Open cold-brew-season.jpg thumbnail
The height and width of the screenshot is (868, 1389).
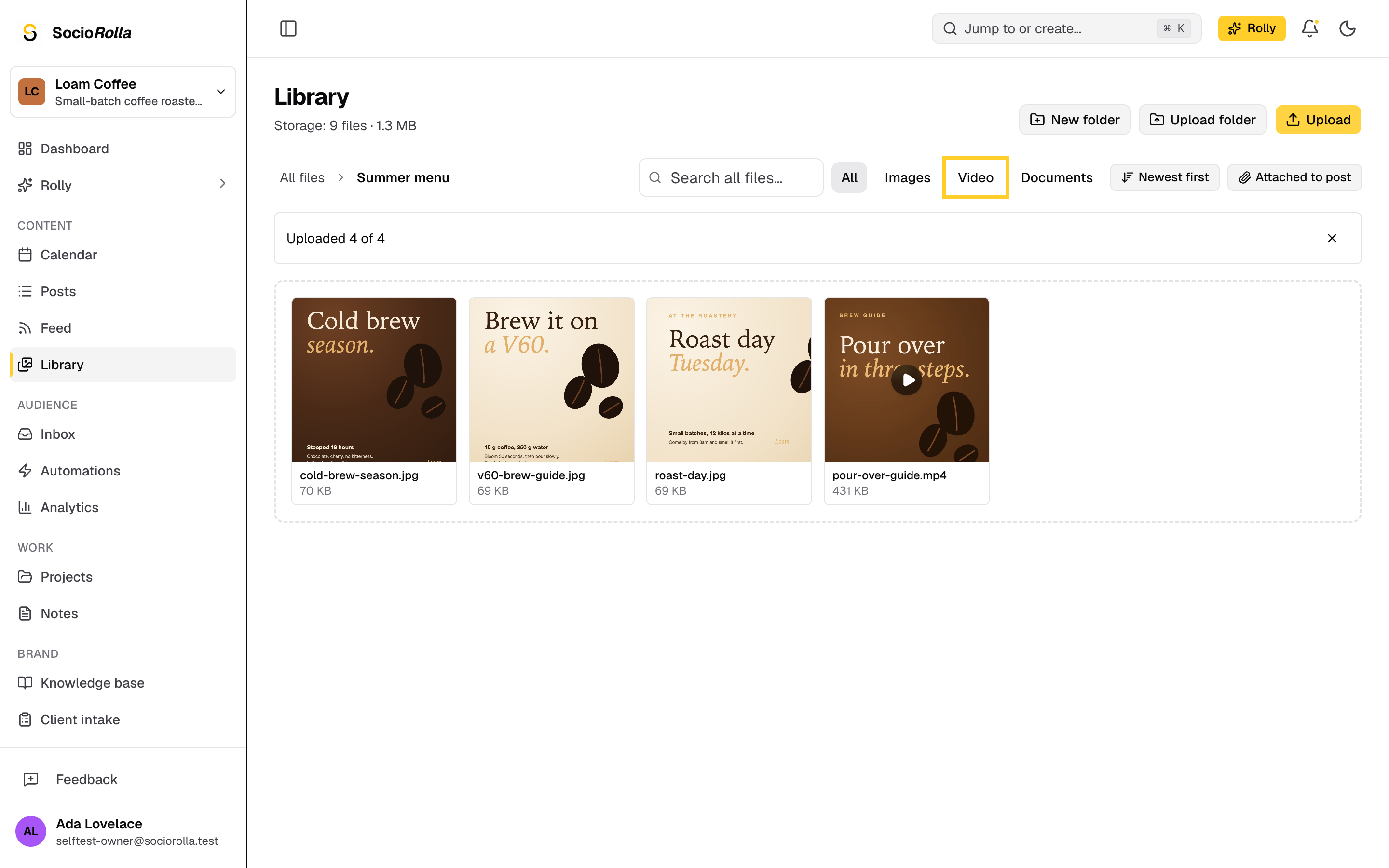[x=374, y=380]
